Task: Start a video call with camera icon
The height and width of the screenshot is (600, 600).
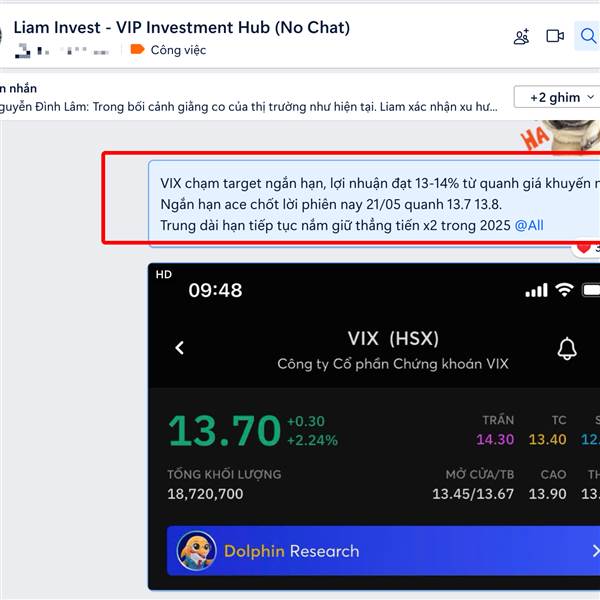Action: (555, 36)
